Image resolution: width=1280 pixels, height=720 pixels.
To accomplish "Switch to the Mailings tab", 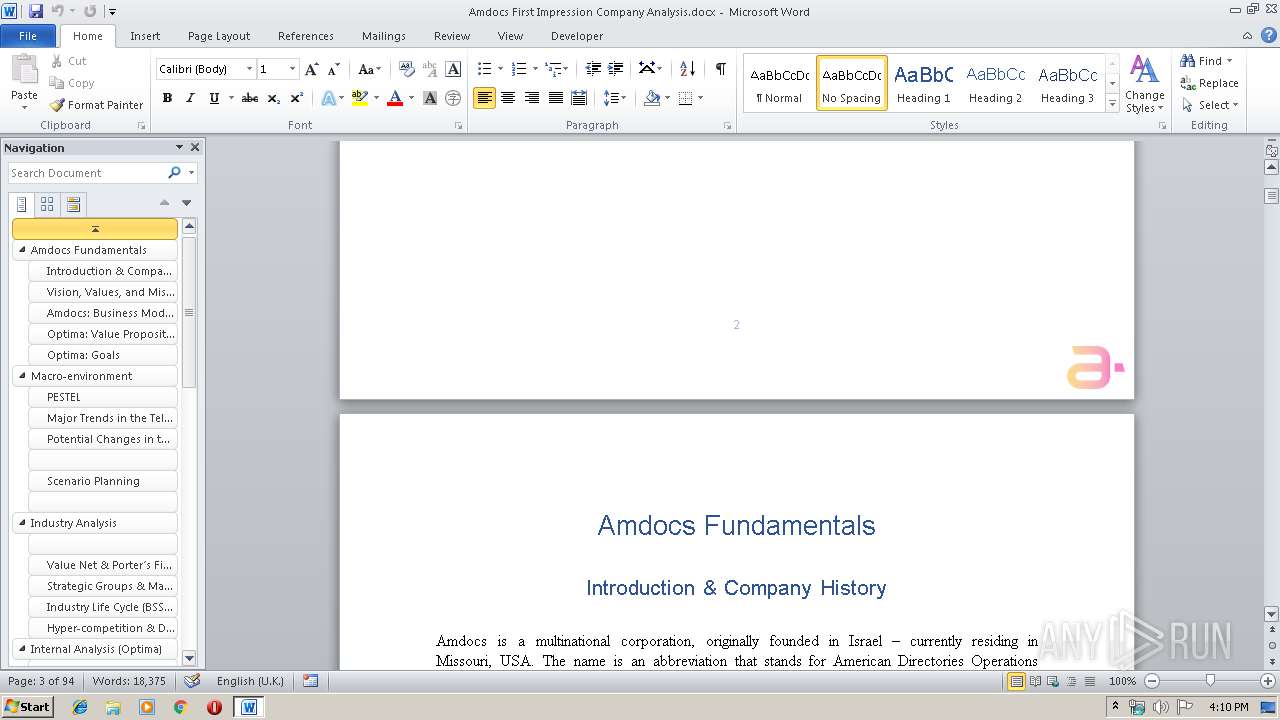I will pyautogui.click(x=384, y=35).
